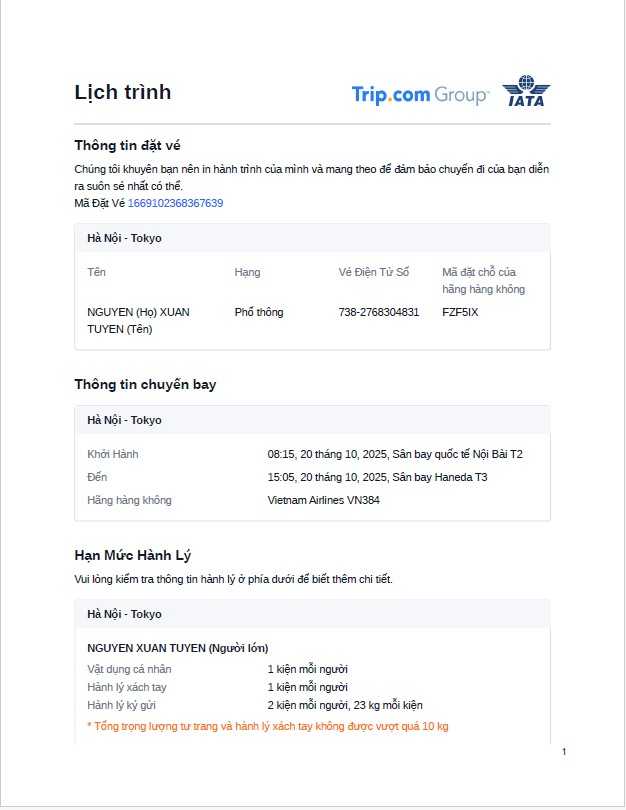Click the page number 1 in footer
Screen dimensions: 626x810
[564, 751]
